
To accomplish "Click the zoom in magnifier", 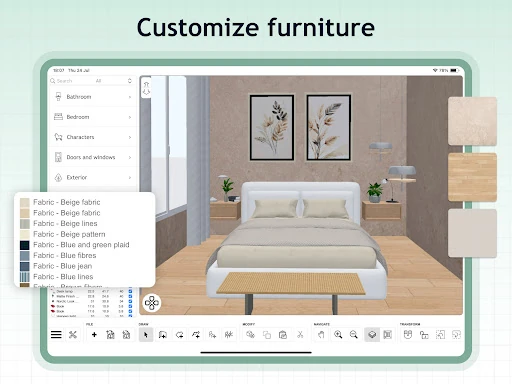I will point(338,335).
